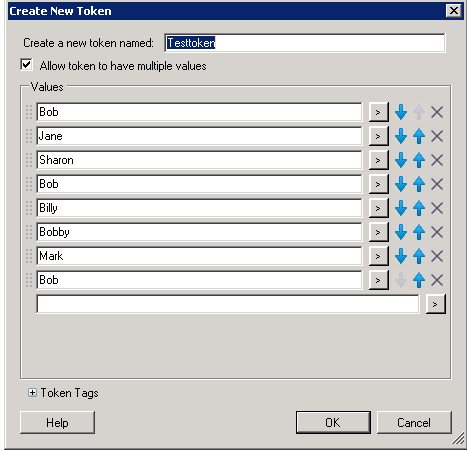Click the token name field containing Testtoken
467x451 pixels.
305,43
